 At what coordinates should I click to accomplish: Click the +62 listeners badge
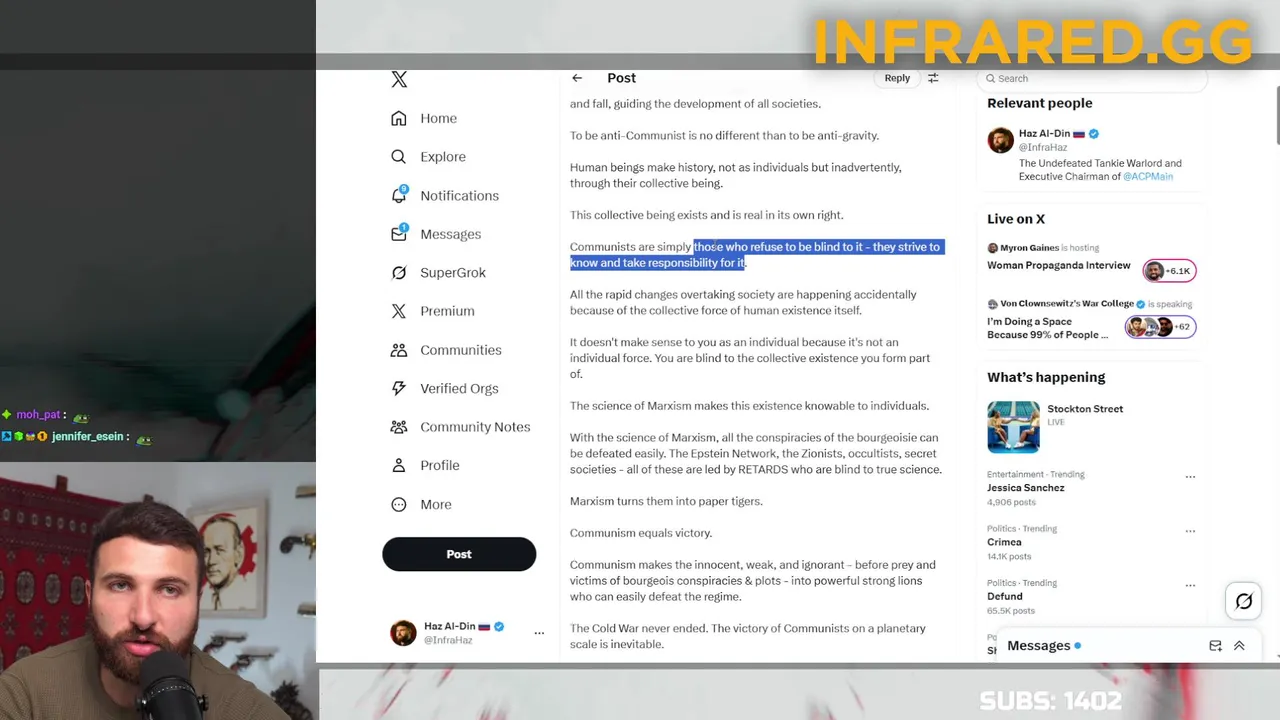point(1160,327)
